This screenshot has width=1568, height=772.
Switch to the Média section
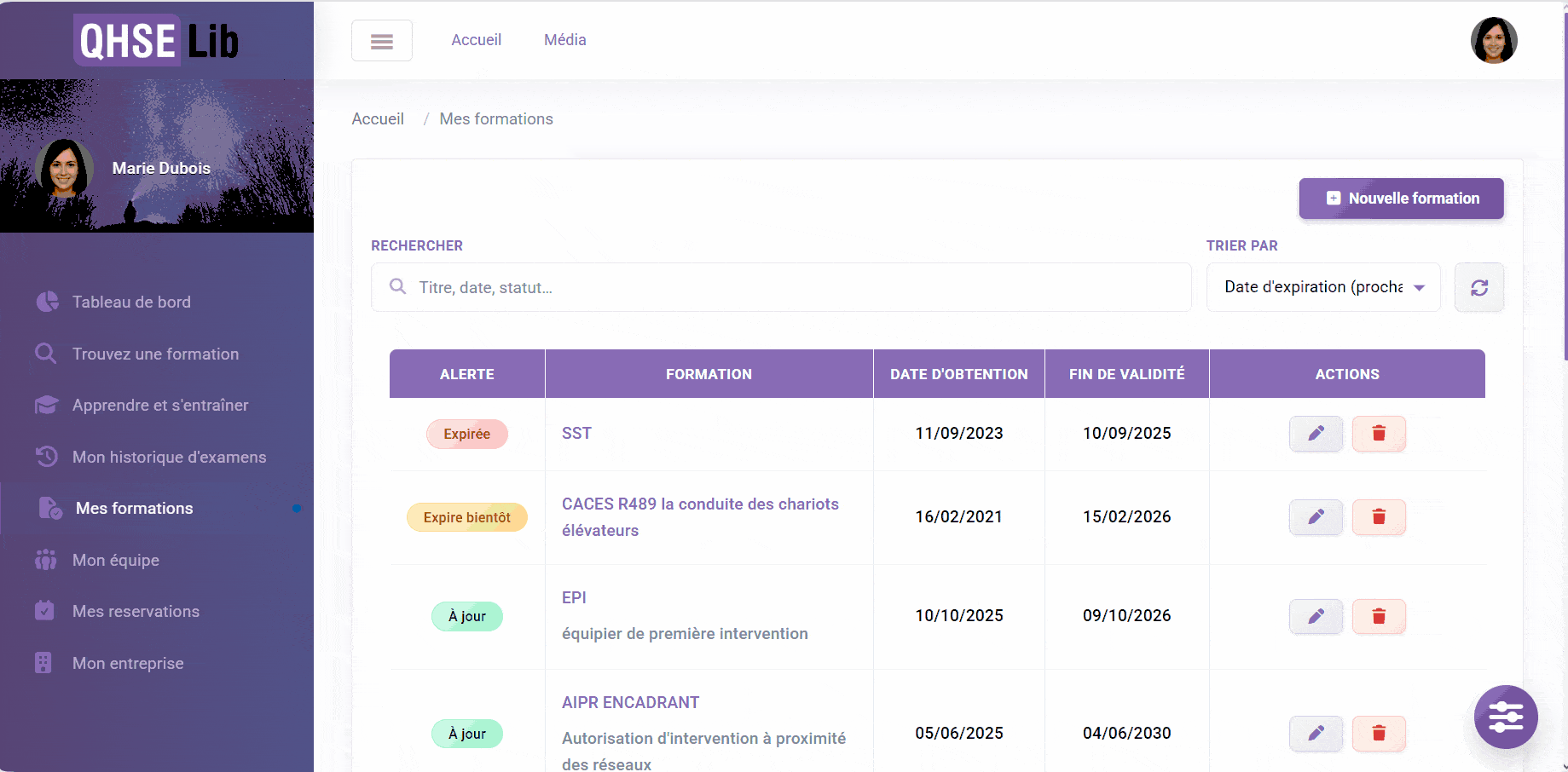[x=564, y=39]
